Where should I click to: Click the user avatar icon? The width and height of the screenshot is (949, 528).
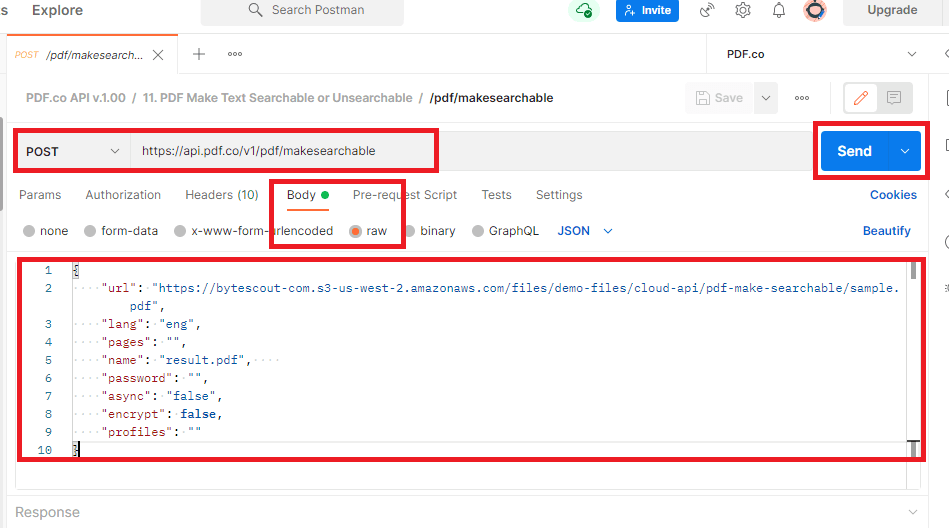(815, 11)
